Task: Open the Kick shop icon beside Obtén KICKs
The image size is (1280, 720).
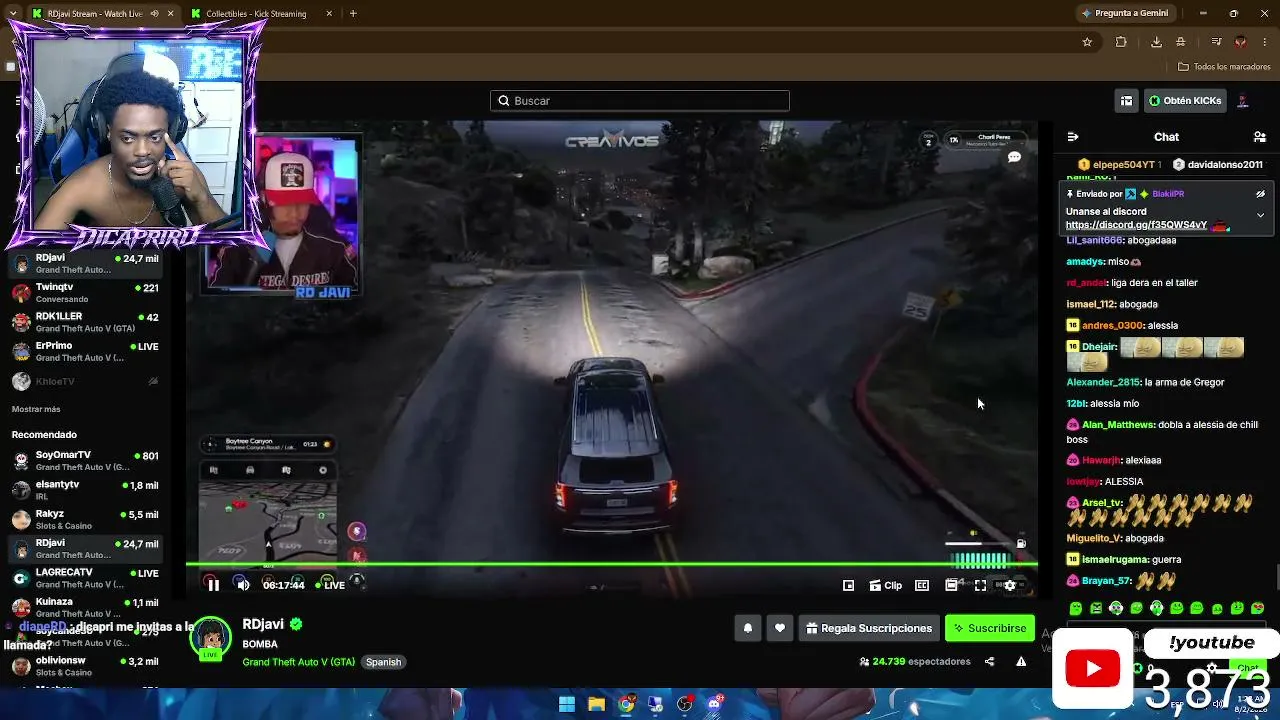Action: coord(1126,100)
